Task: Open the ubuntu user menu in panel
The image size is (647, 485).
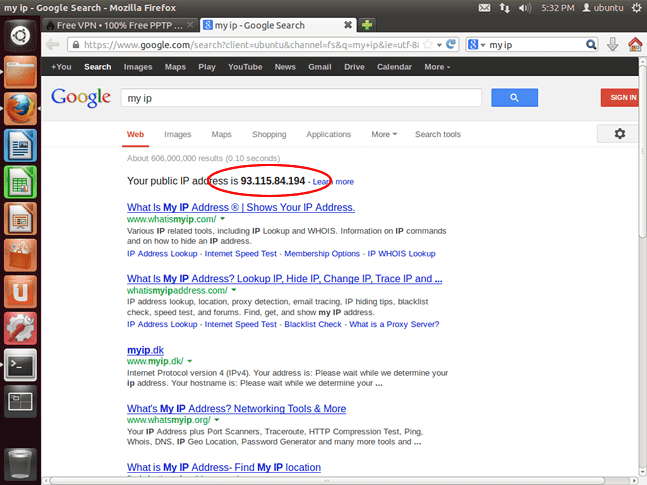Action: (602, 8)
